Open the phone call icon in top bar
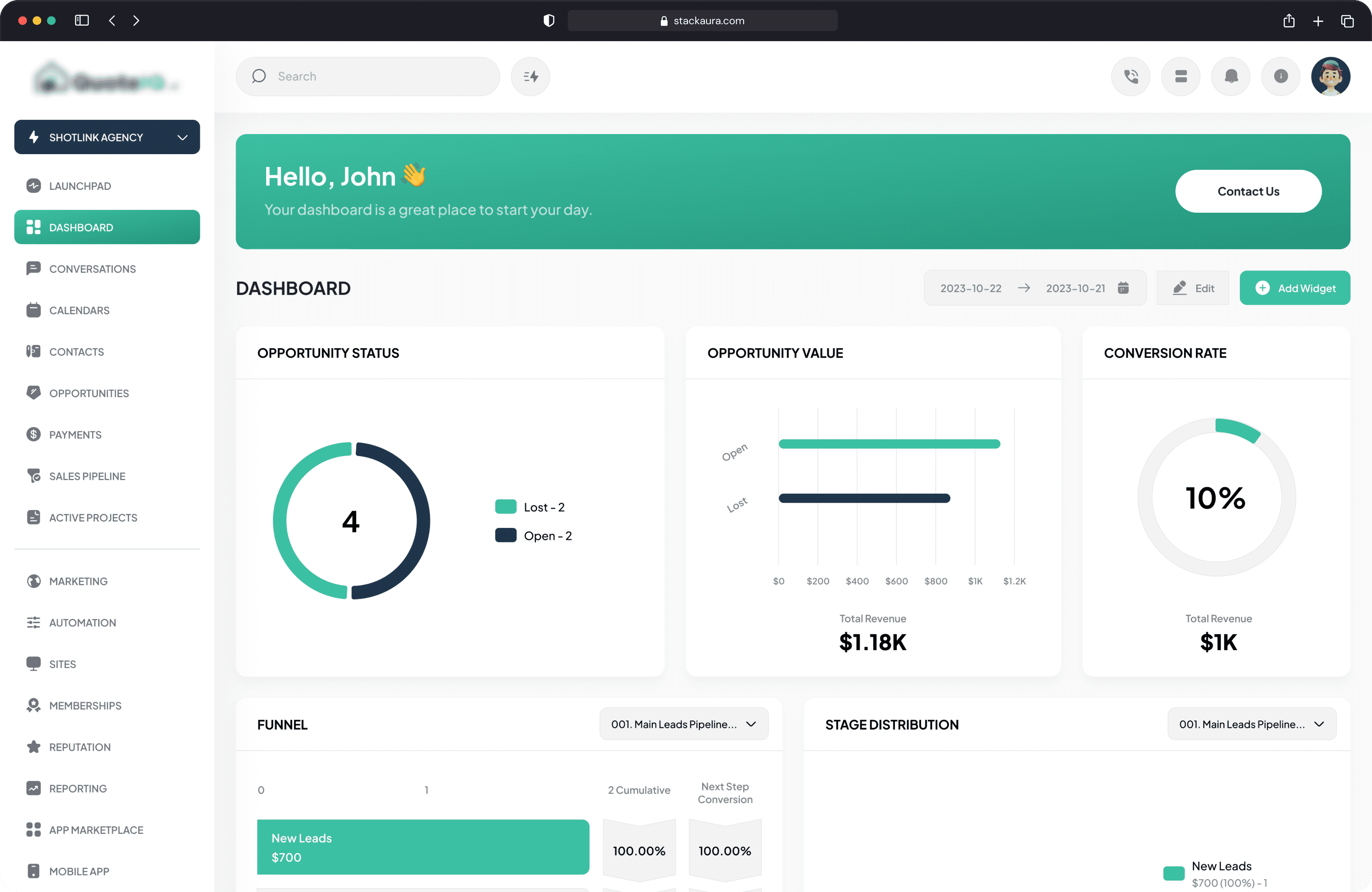1372x892 pixels. click(x=1131, y=76)
